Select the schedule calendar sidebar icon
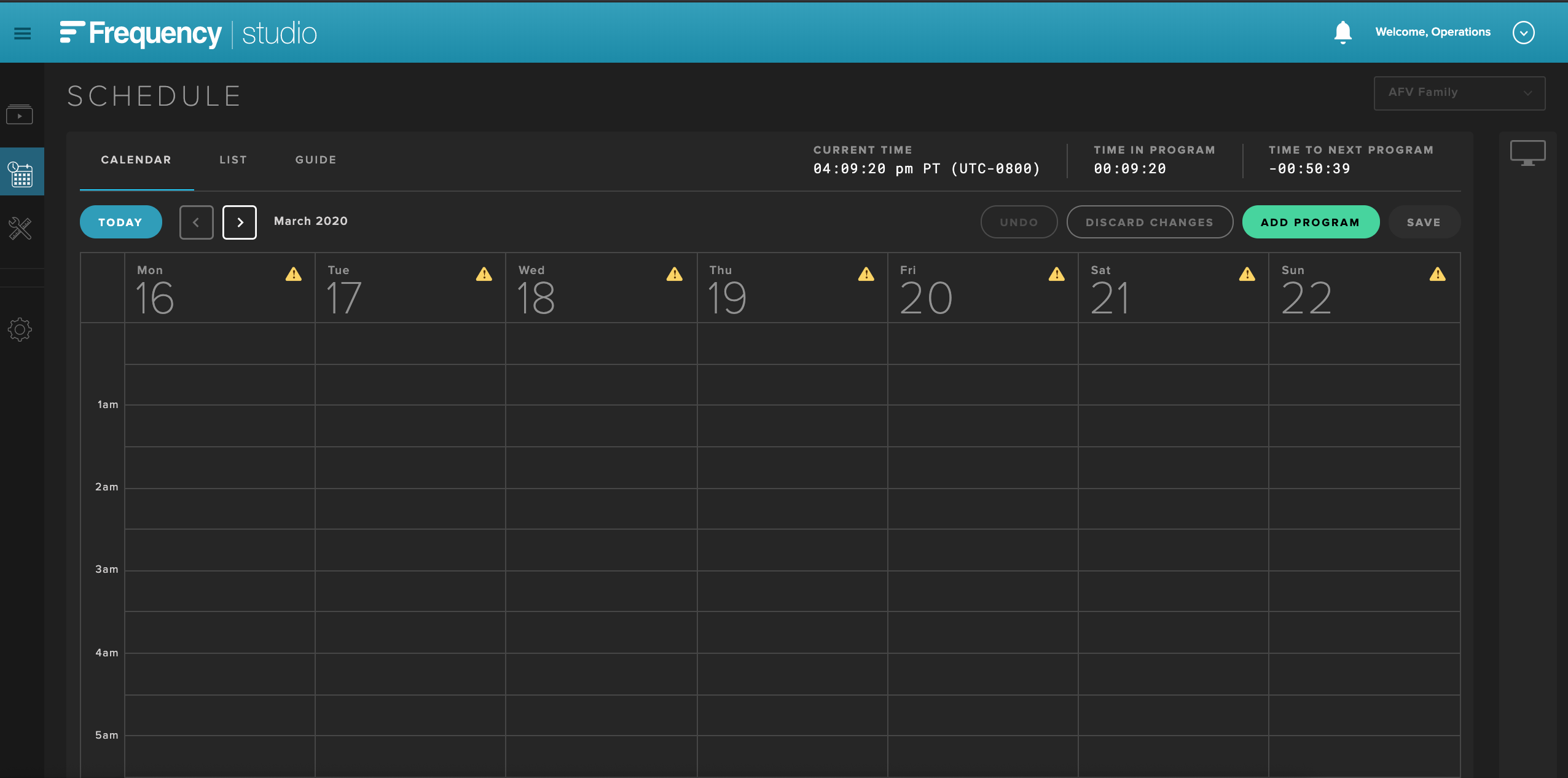 coord(21,174)
